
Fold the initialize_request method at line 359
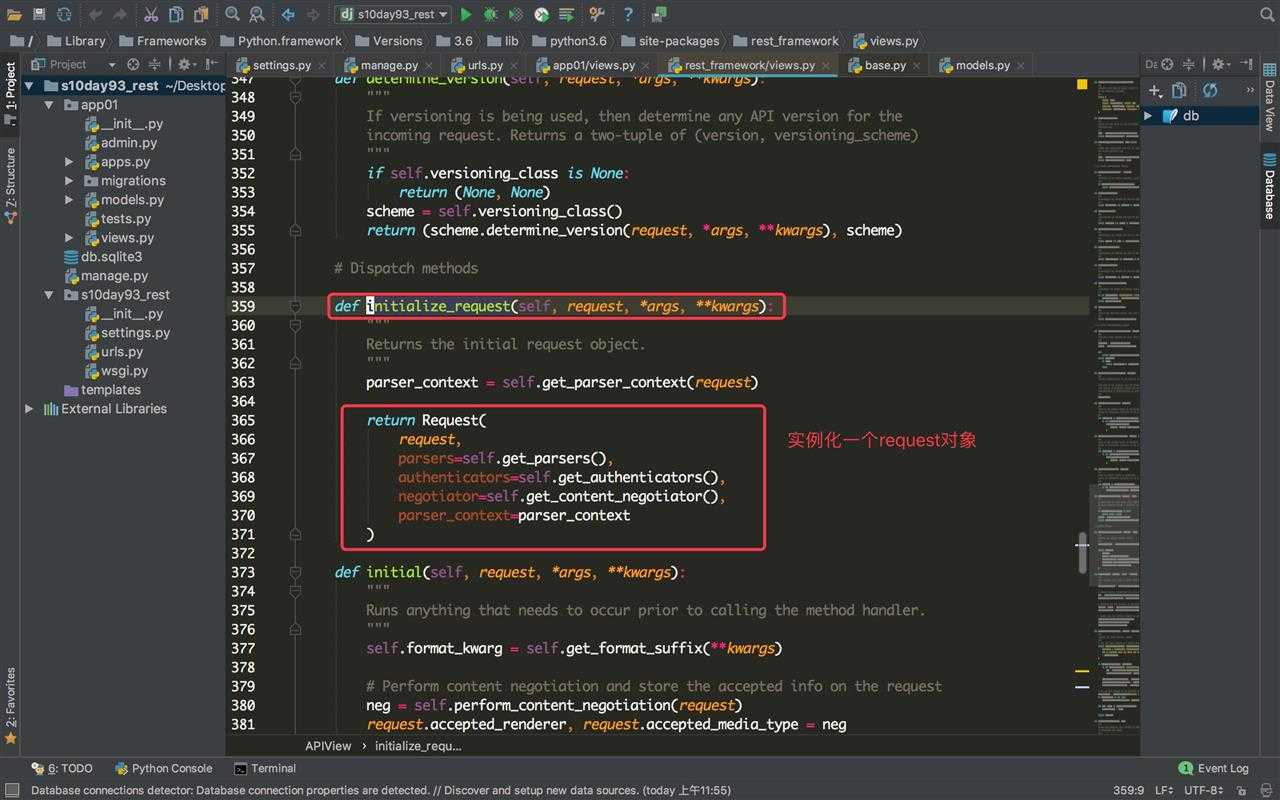pyautogui.click(x=295, y=306)
